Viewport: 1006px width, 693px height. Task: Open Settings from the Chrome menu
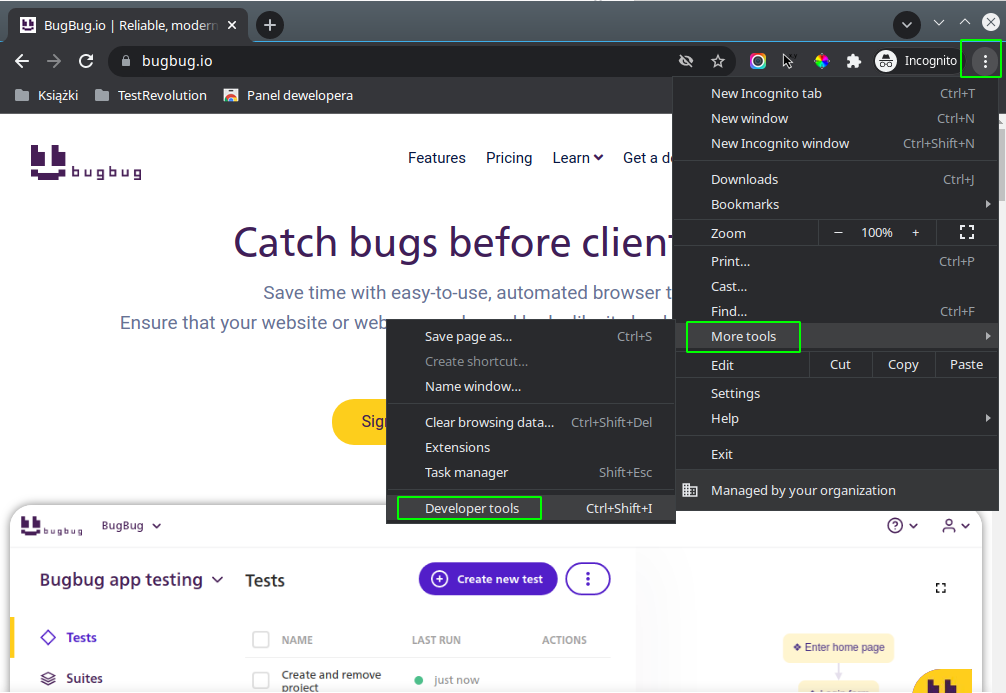pyautogui.click(x=837, y=393)
